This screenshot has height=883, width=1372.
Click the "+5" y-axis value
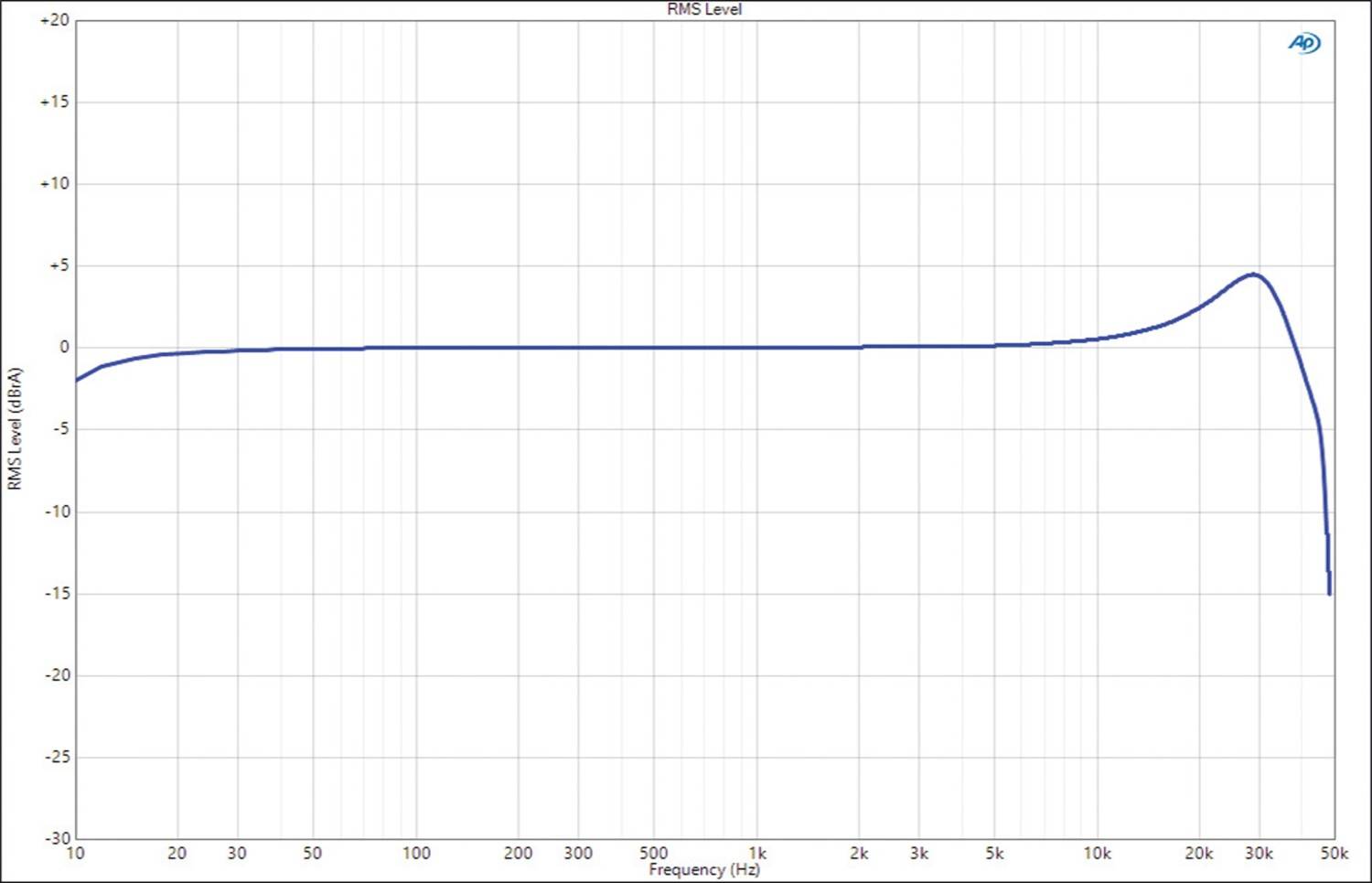pyautogui.click(x=59, y=265)
